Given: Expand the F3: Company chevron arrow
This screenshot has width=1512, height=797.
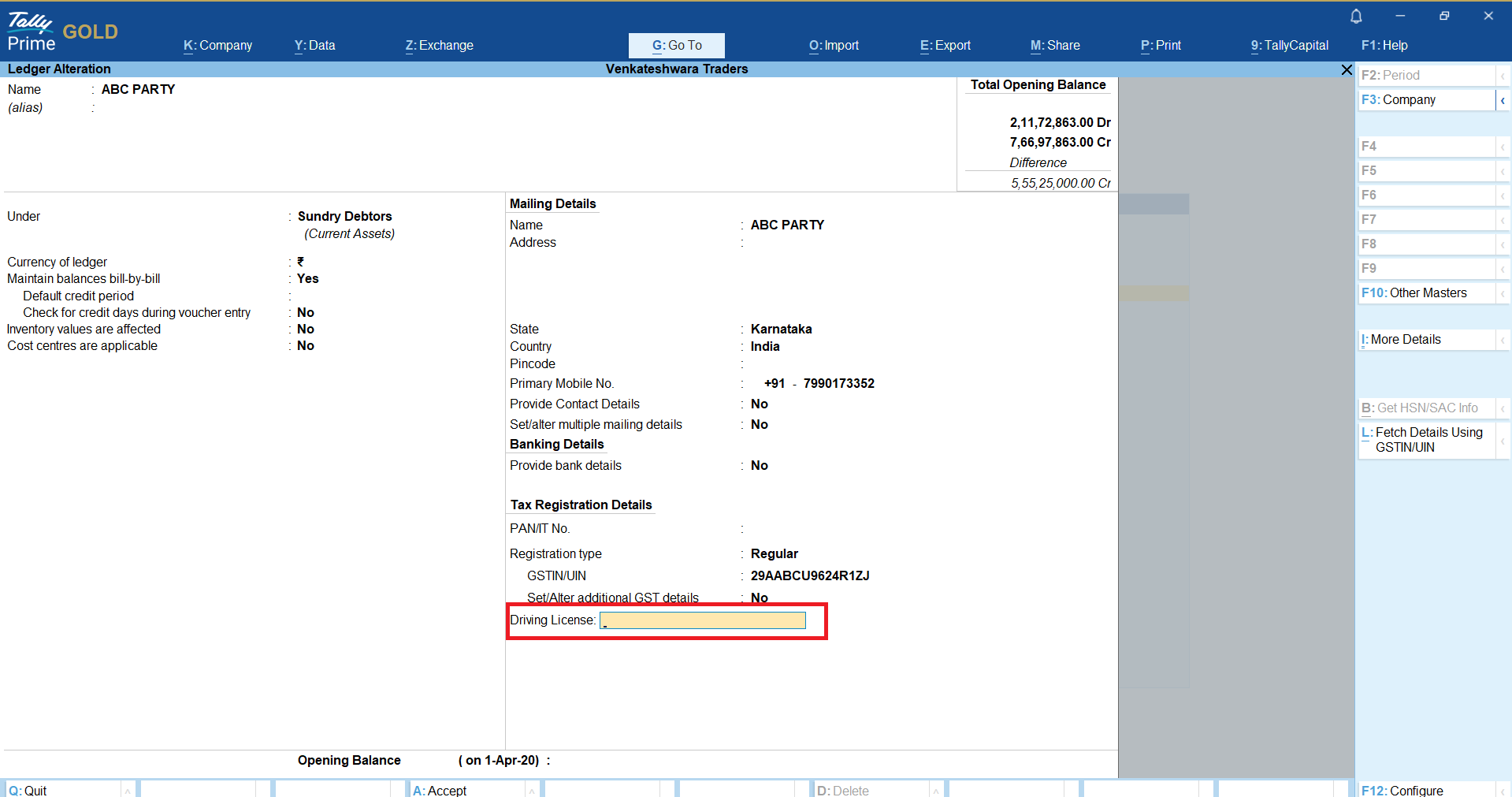Looking at the screenshot, I should pos(1503,100).
